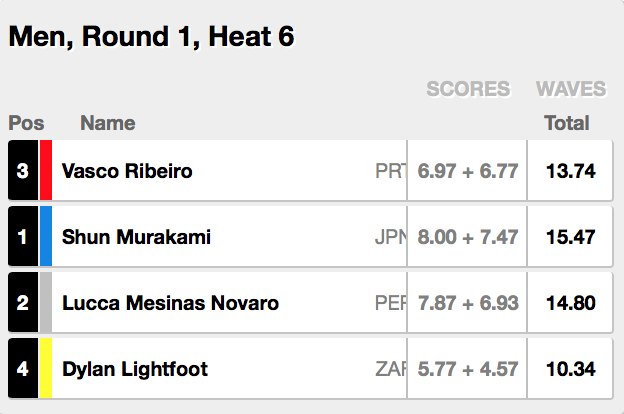Screen dimensions: 624x414
Task: Click position badge 2 for Novaro
Action: coord(23,303)
